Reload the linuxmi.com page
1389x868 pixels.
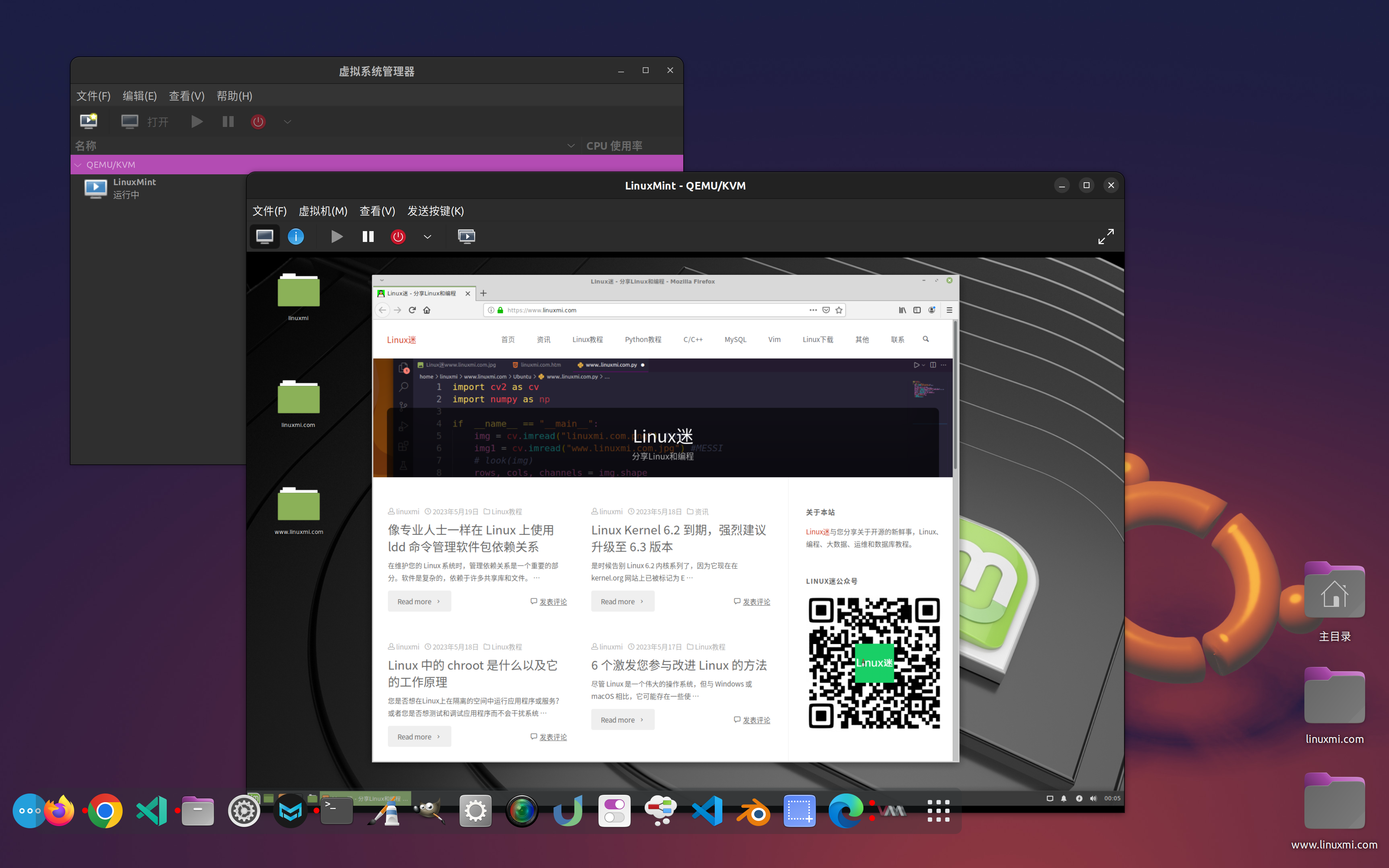412,310
